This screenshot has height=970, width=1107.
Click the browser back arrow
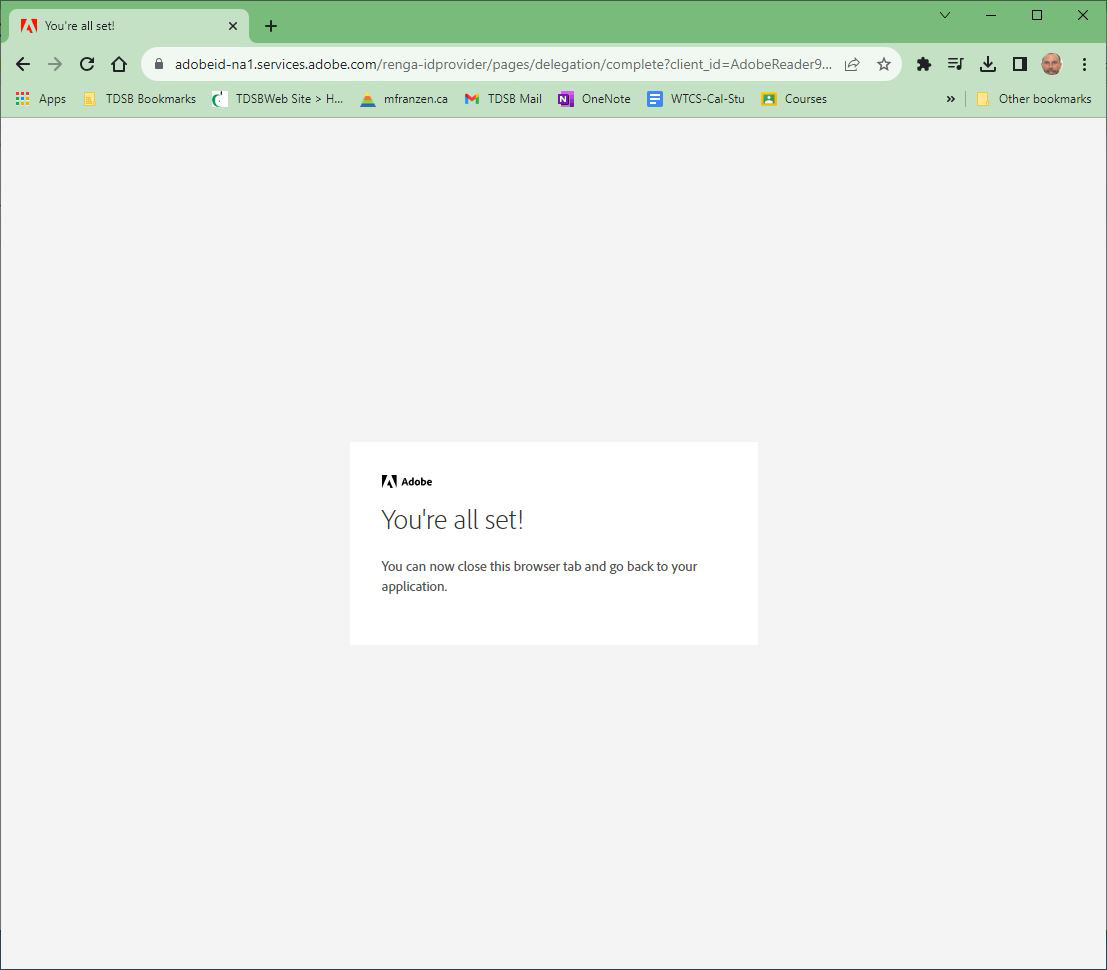pos(23,64)
